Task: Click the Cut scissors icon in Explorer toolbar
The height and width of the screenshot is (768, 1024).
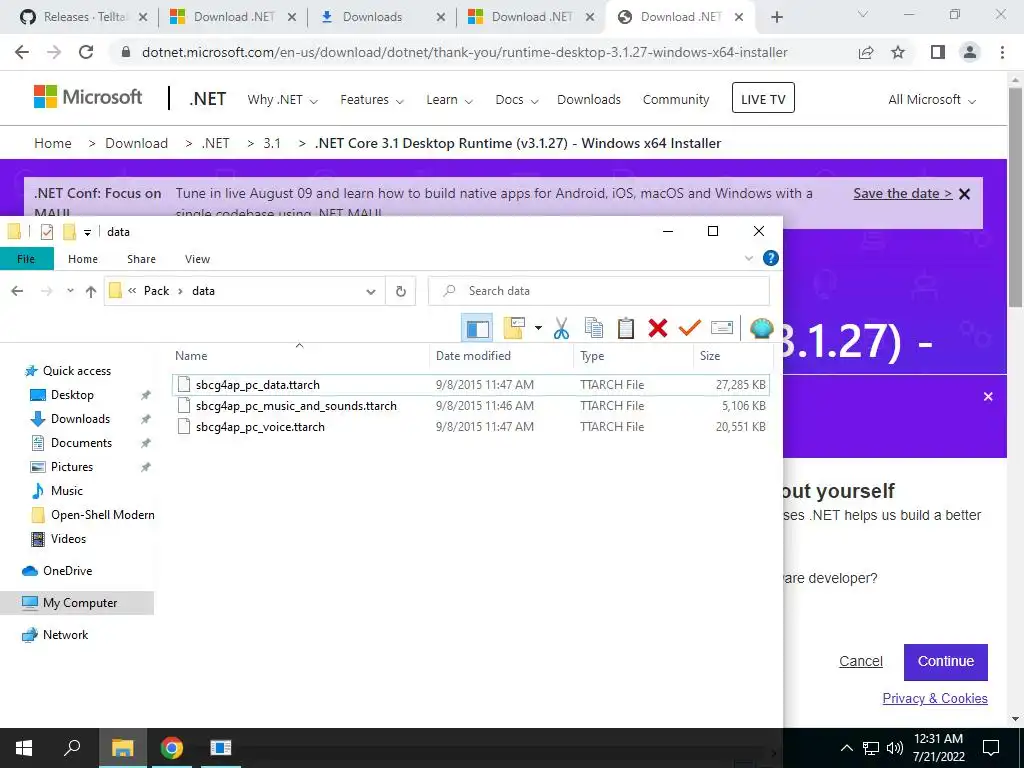Action: point(561,328)
